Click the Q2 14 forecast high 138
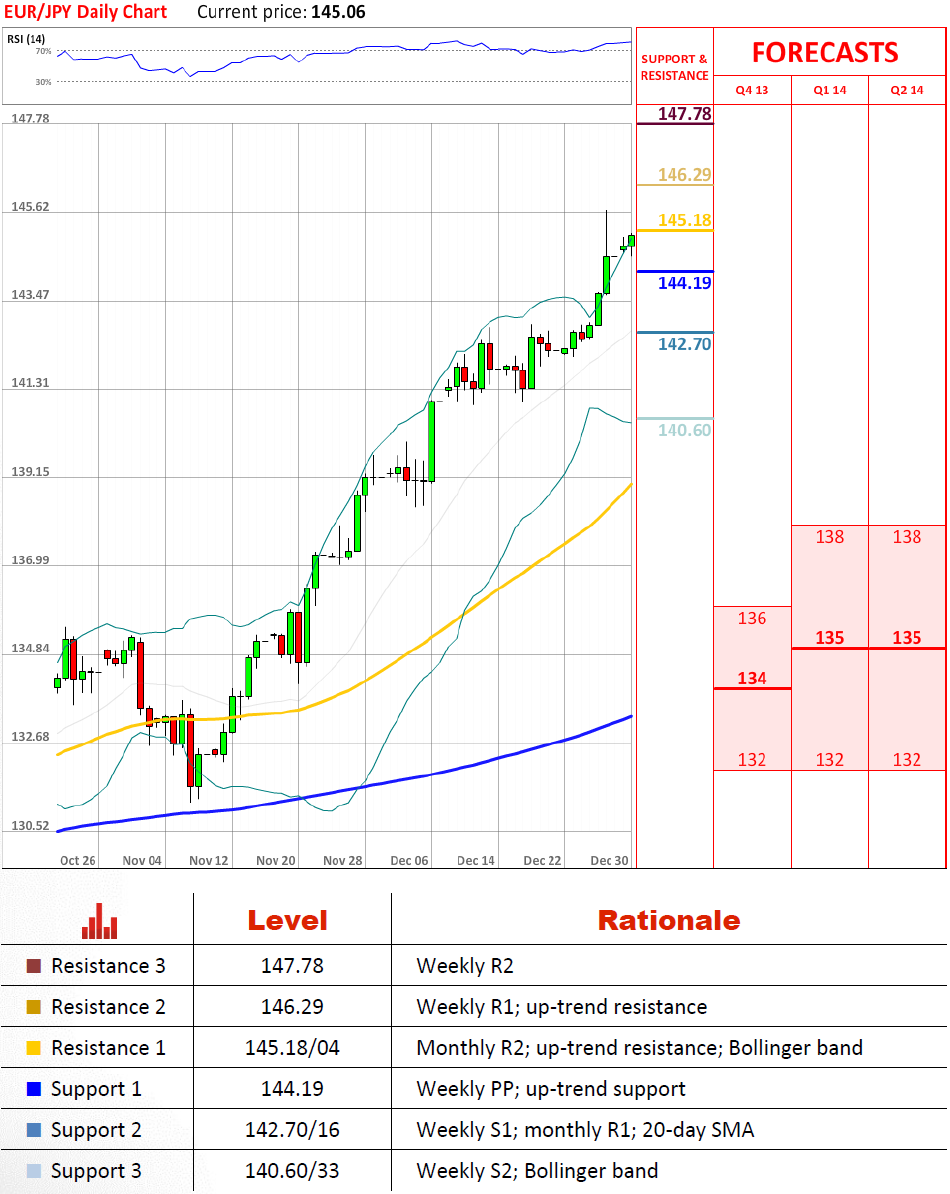This screenshot has width=950, height=1194. pyautogui.click(x=907, y=537)
